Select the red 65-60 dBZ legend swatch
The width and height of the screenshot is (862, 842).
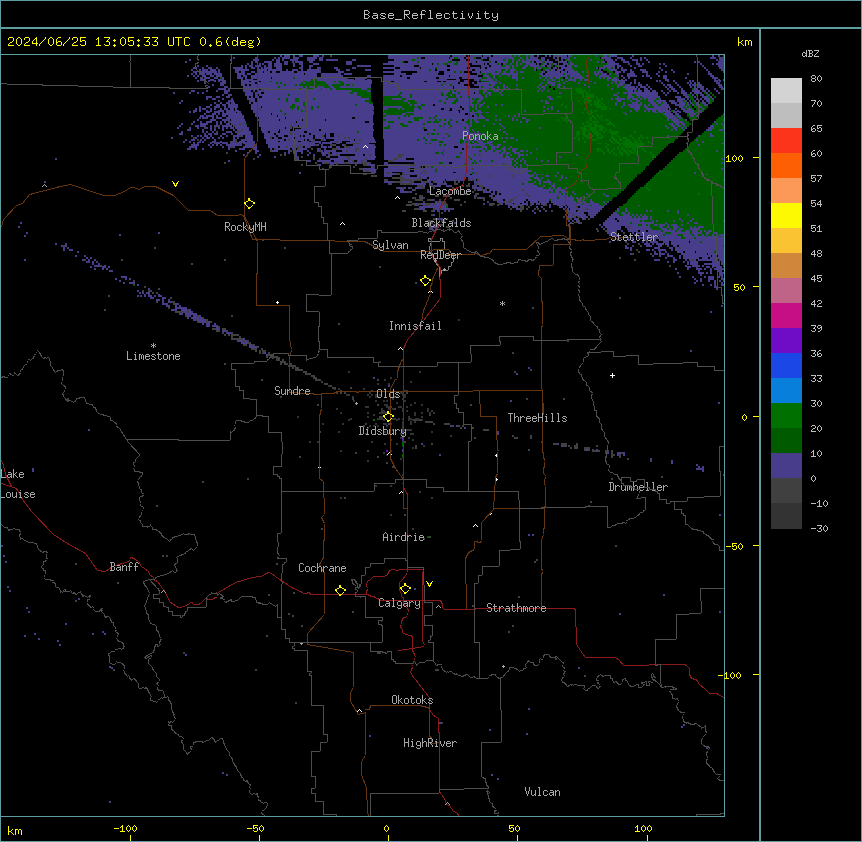point(786,141)
